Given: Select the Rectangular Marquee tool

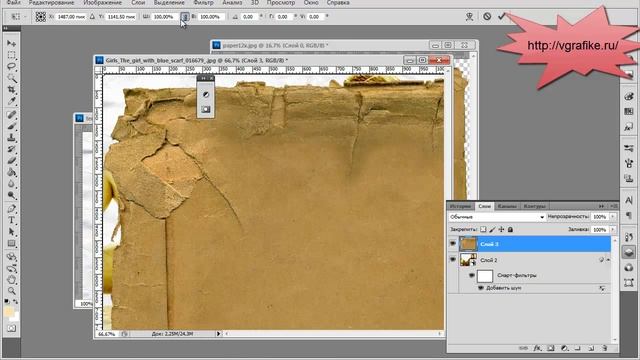Looking at the screenshot, I should 11,55.
